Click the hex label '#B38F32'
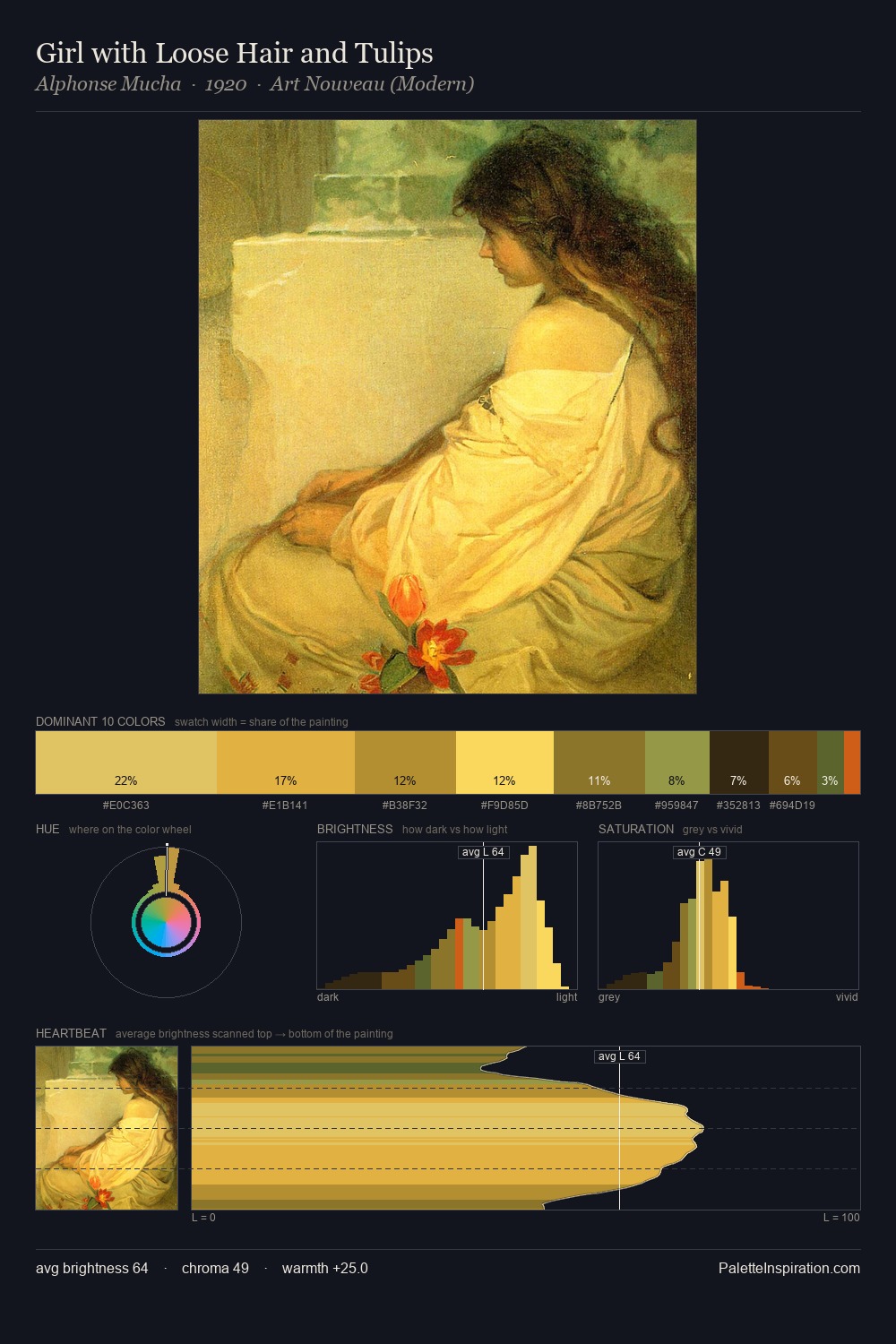This screenshot has width=896, height=1344. coord(405,806)
